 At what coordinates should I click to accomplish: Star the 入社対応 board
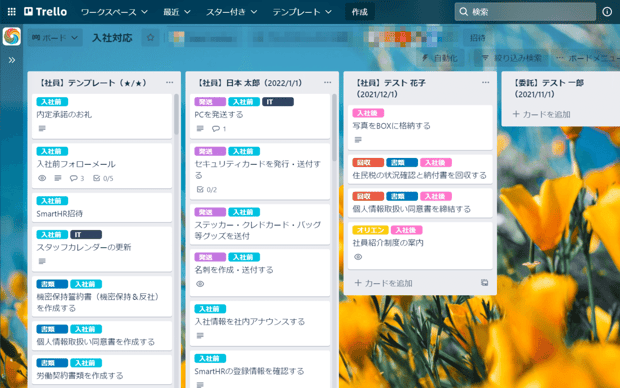click(150, 38)
